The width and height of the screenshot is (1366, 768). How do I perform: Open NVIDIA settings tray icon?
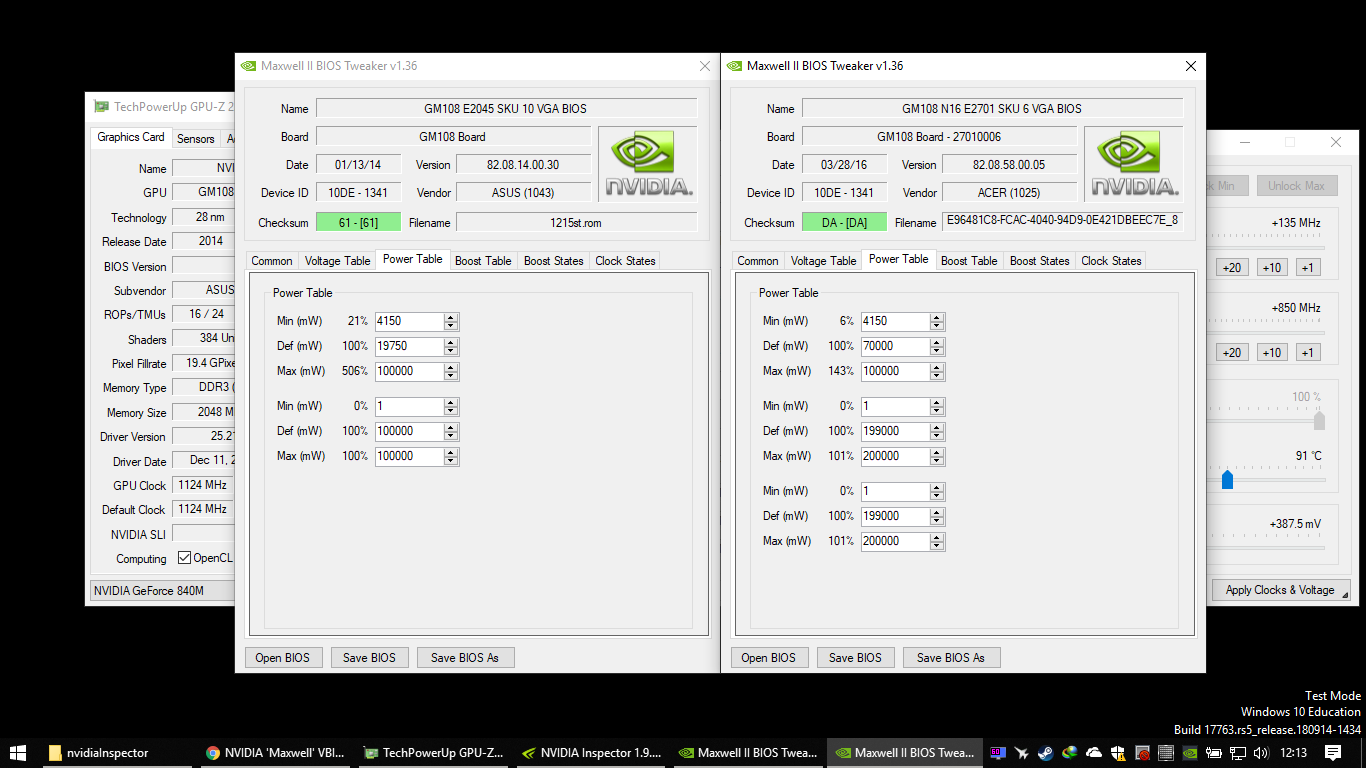pyautogui.click(x=1190, y=753)
